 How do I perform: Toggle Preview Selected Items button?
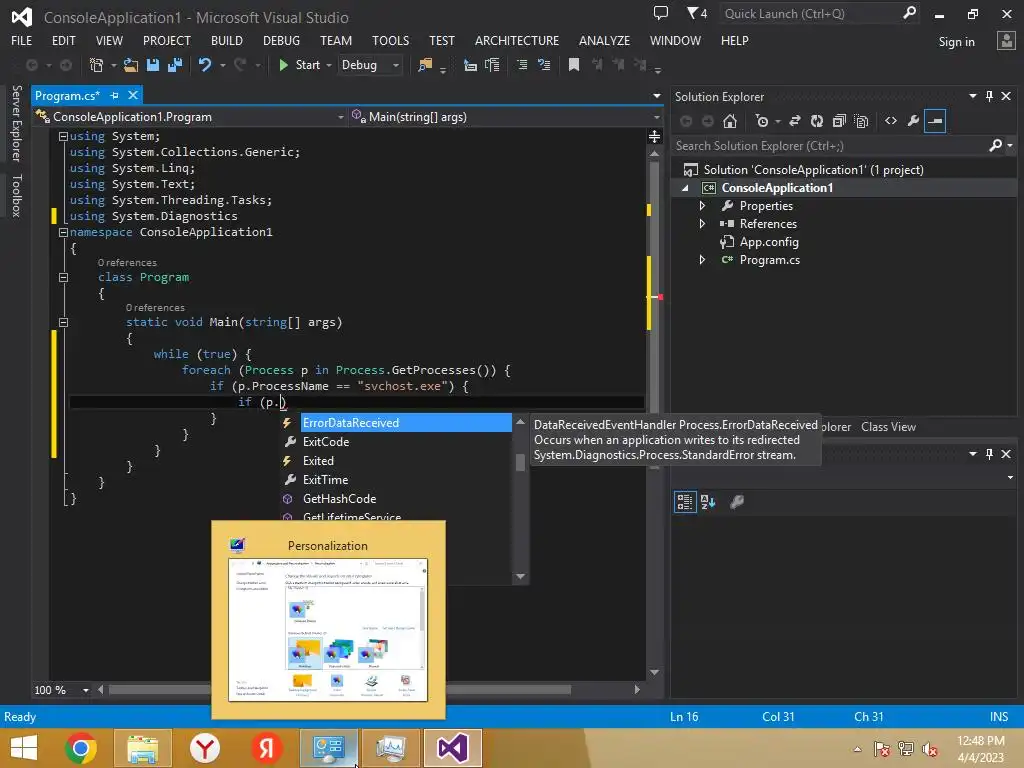click(935, 121)
